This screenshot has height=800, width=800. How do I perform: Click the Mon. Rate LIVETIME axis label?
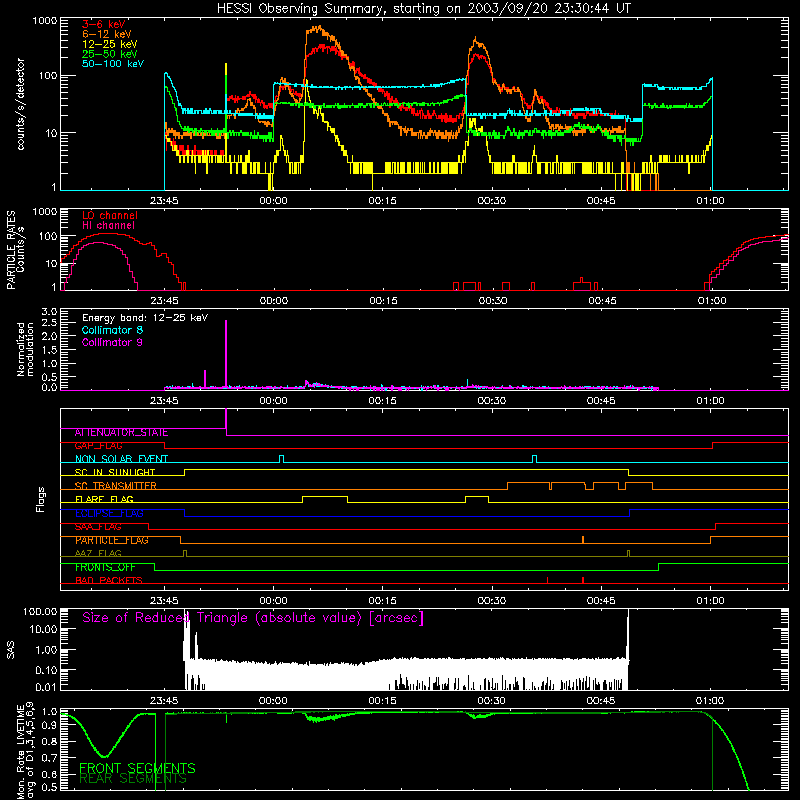pos(25,751)
